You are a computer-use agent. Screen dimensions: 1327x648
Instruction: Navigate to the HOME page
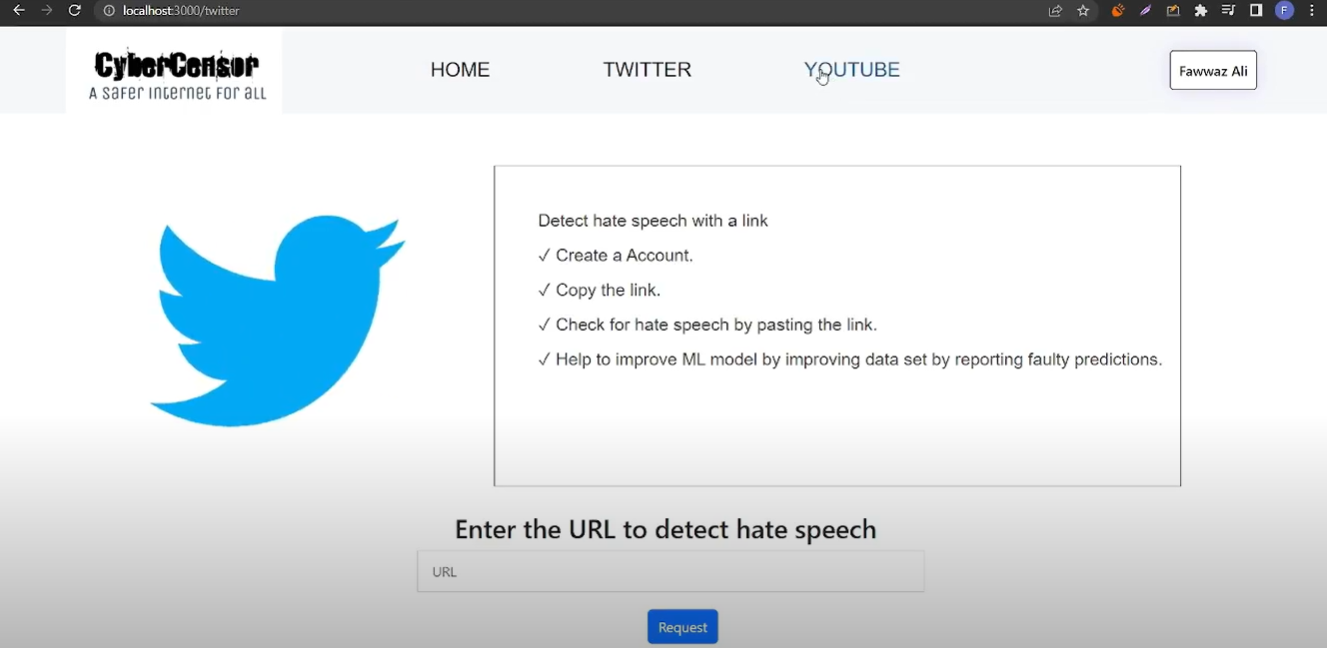(x=460, y=70)
